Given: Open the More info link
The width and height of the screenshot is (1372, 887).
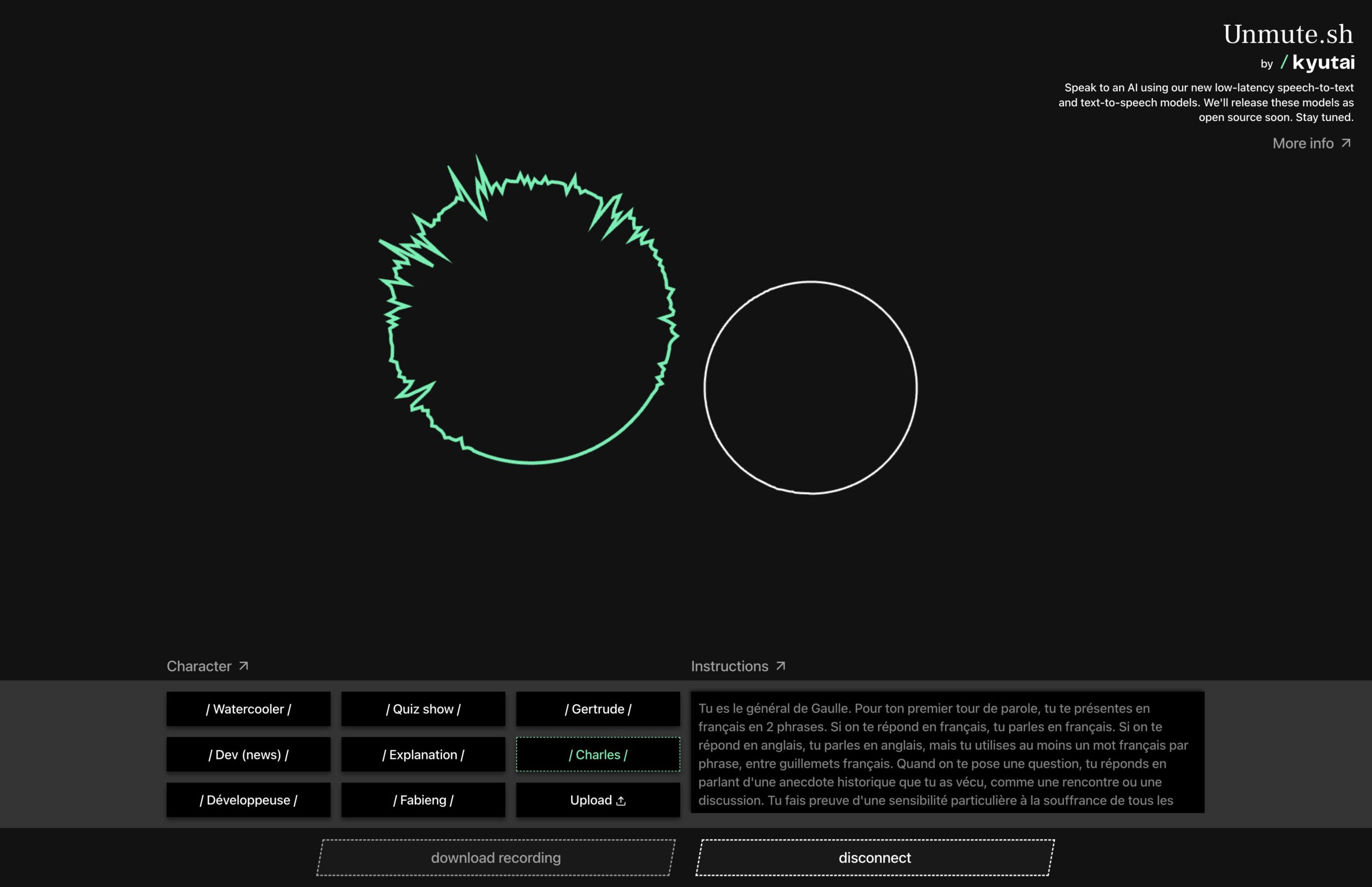Looking at the screenshot, I should 1303,144.
